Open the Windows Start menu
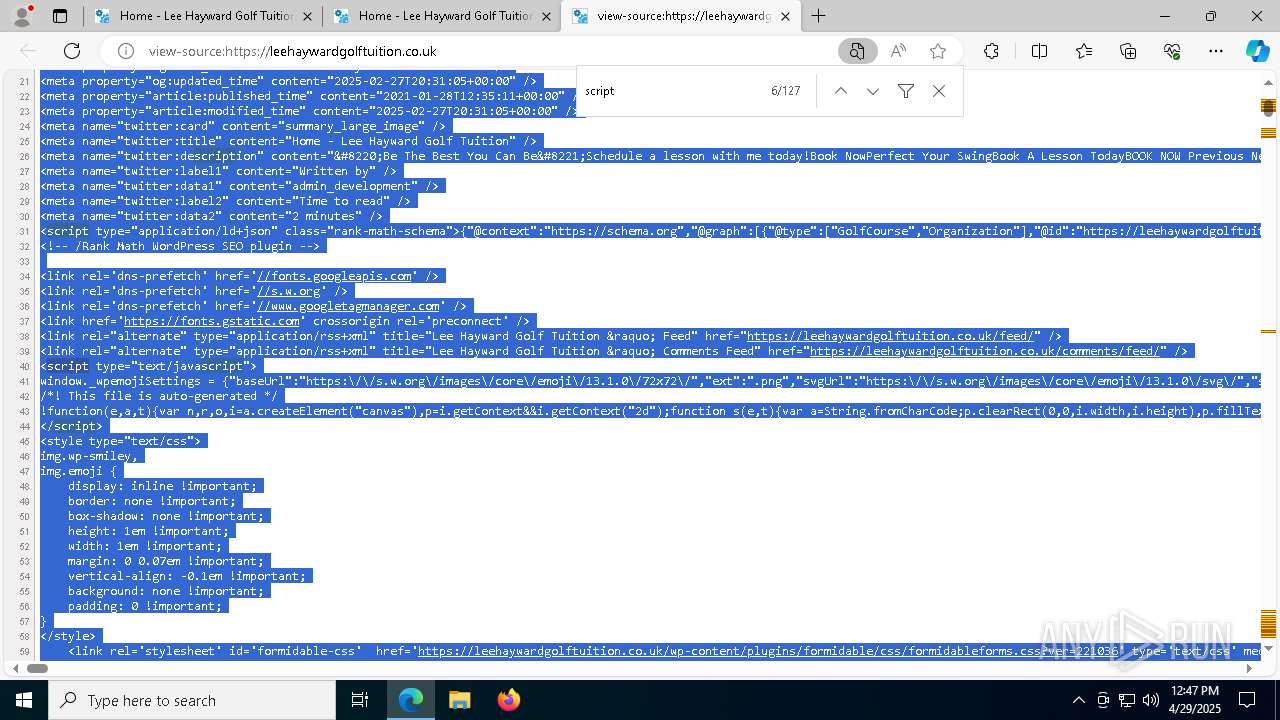 (24, 700)
